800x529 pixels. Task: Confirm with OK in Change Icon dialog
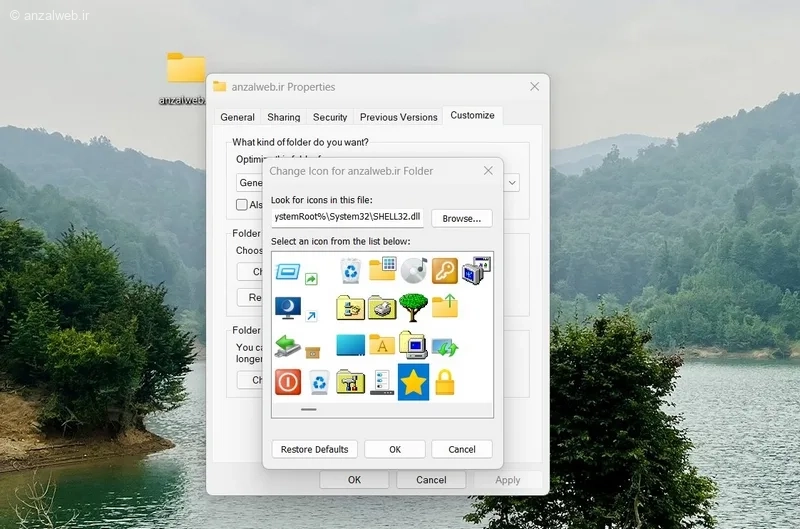[x=395, y=449]
